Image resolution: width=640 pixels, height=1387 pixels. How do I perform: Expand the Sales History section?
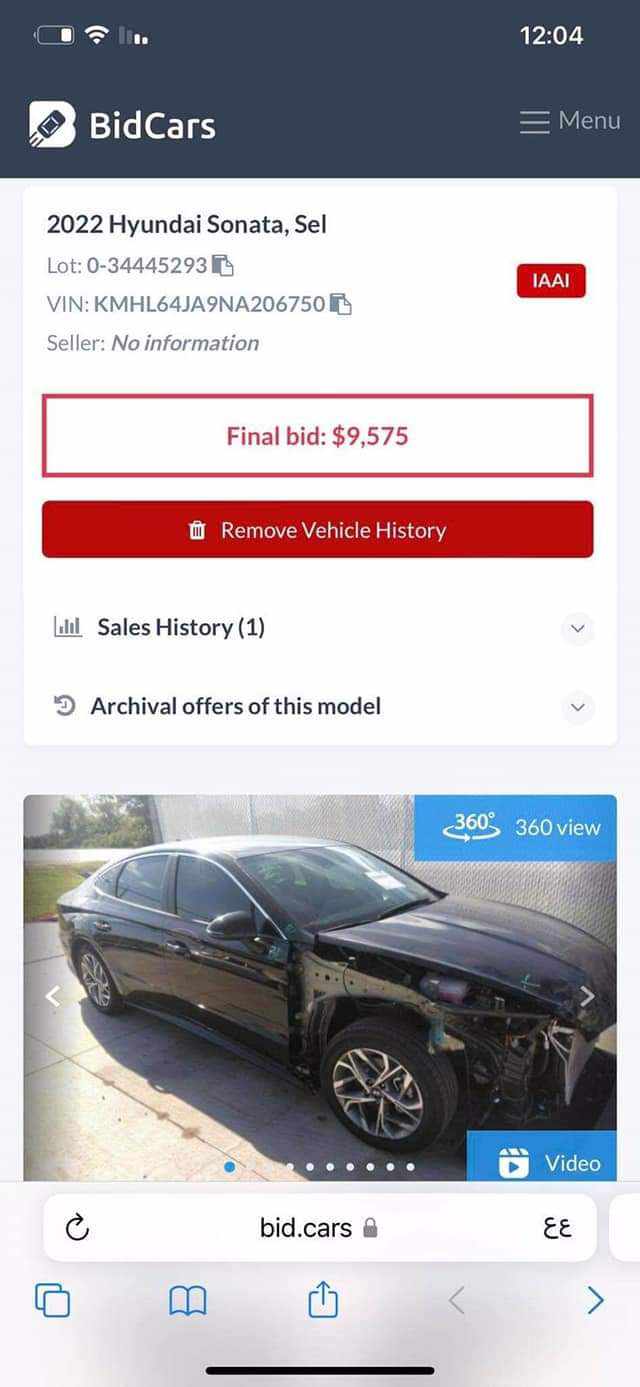click(x=320, y=628)
